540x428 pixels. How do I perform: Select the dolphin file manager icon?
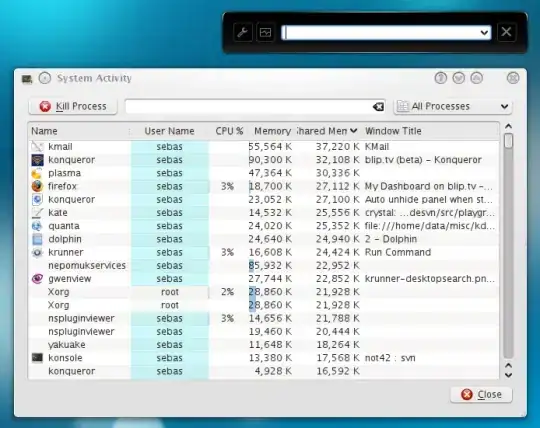[37, 239]
